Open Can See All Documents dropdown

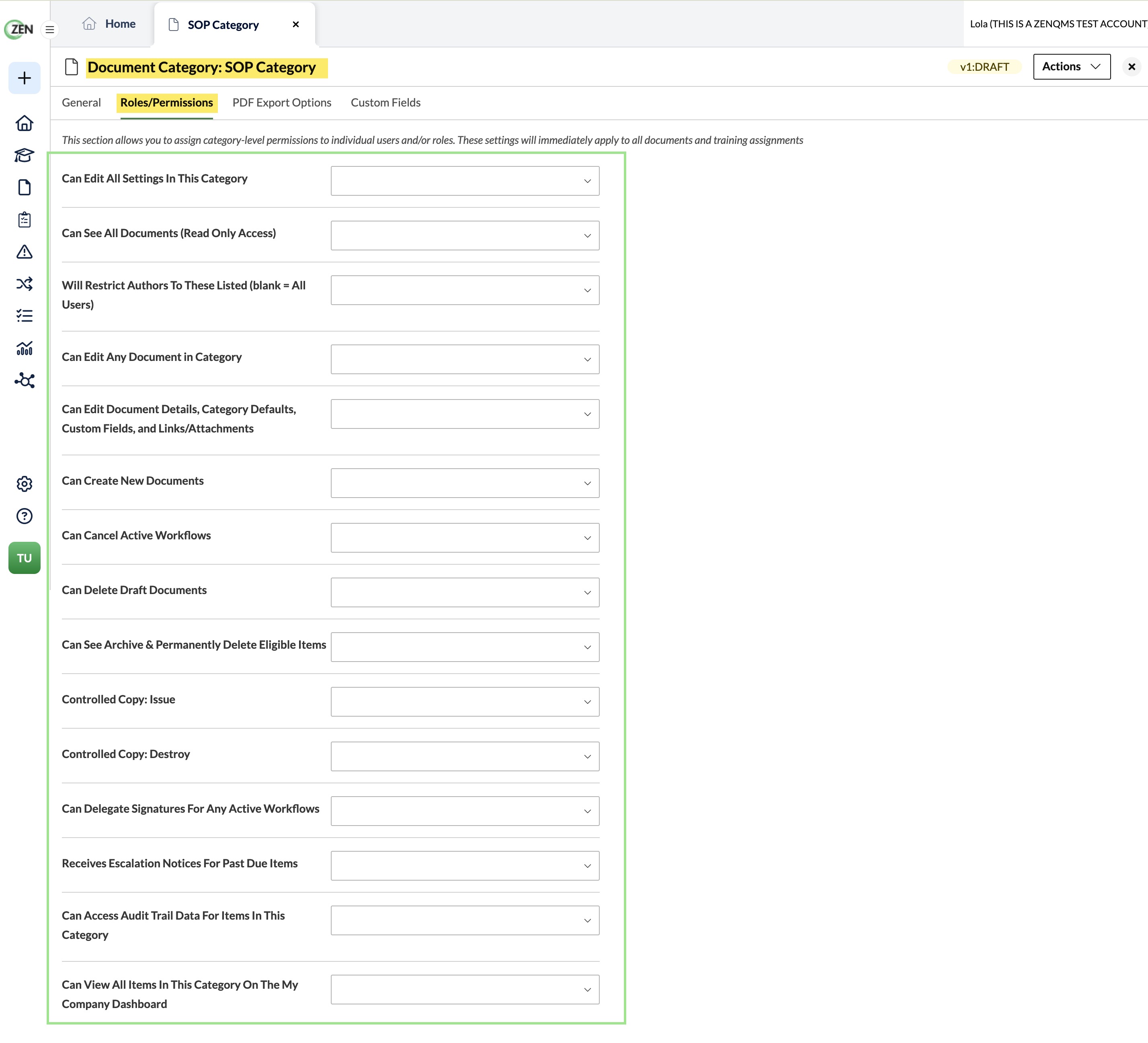[465, 236]
